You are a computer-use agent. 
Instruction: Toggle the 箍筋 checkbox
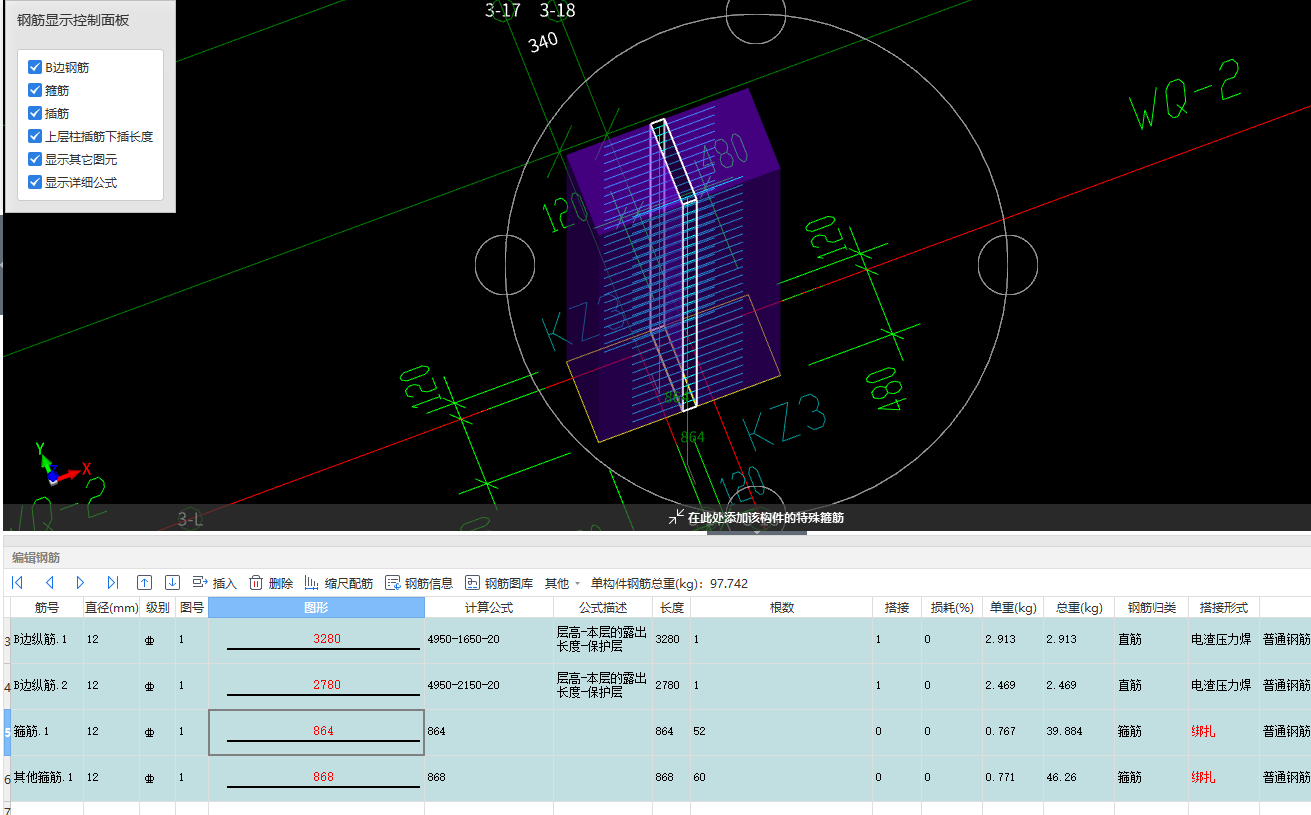tap(35, 90)
